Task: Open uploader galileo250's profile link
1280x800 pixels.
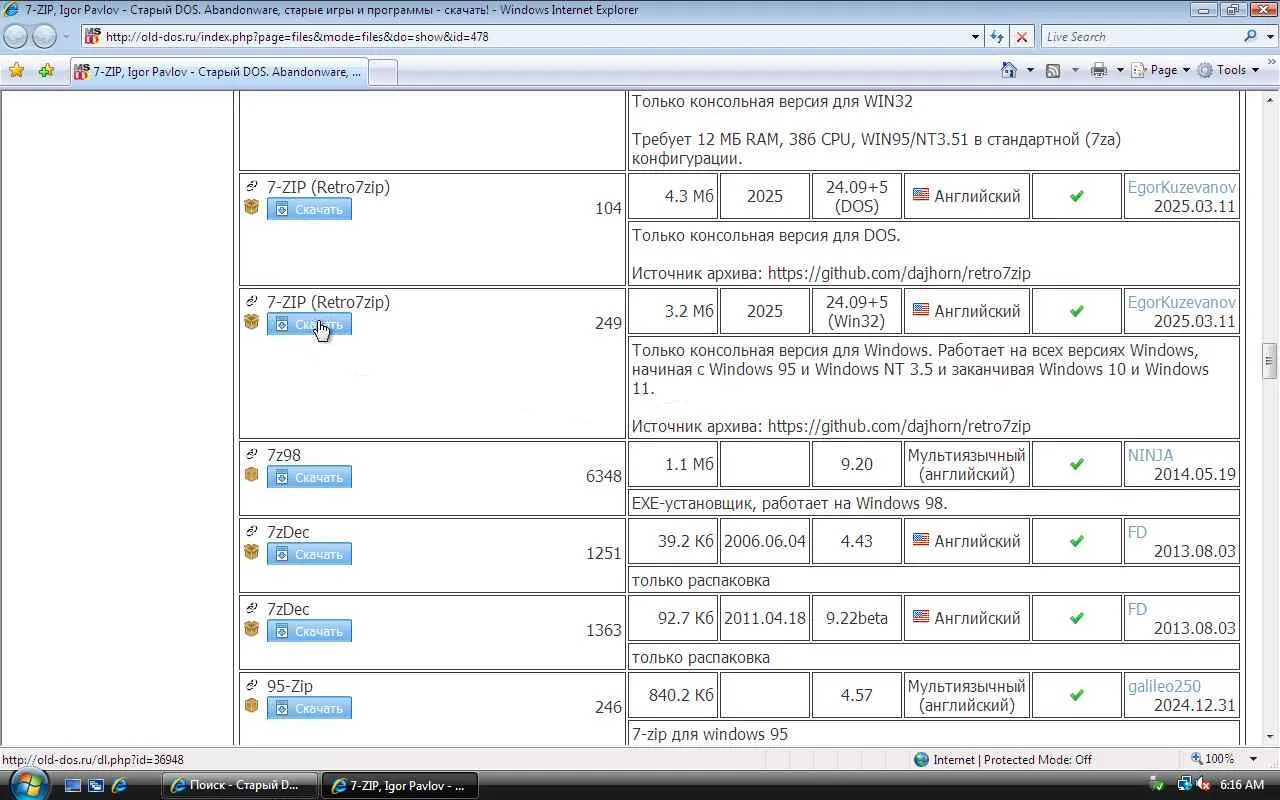Action: click(x=1164, y=686)
